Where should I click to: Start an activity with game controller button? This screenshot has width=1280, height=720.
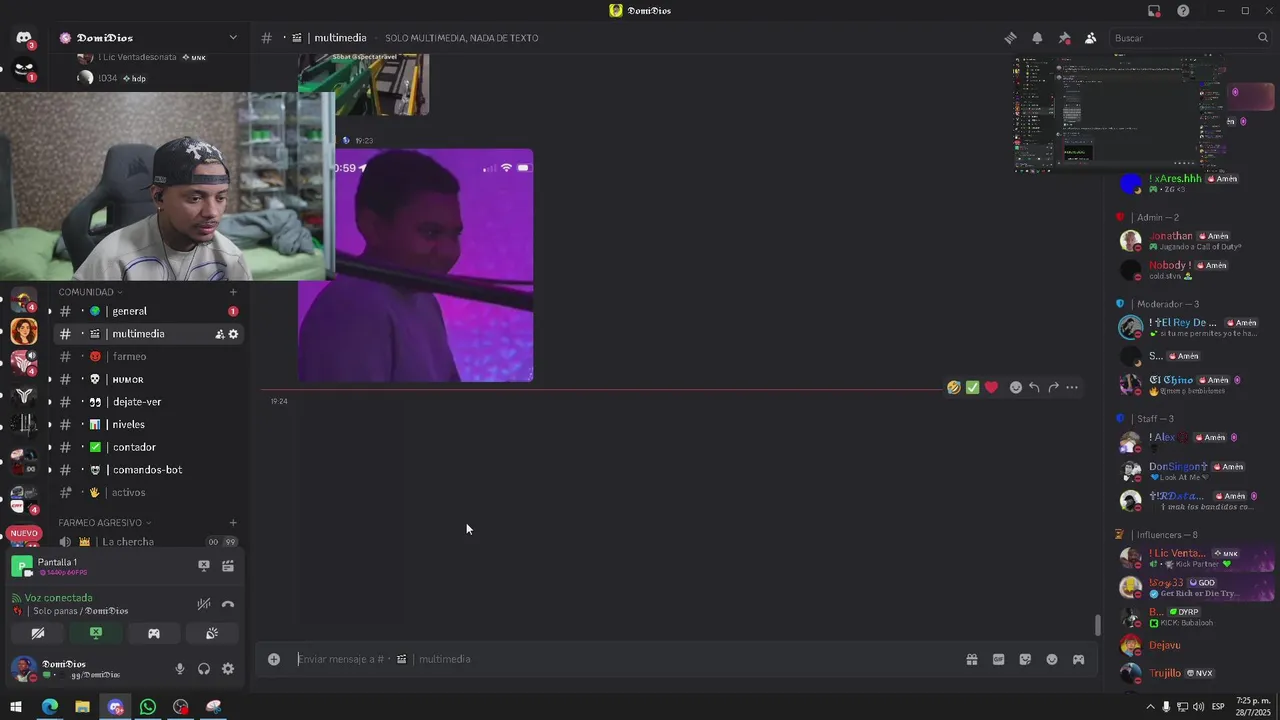154,633
